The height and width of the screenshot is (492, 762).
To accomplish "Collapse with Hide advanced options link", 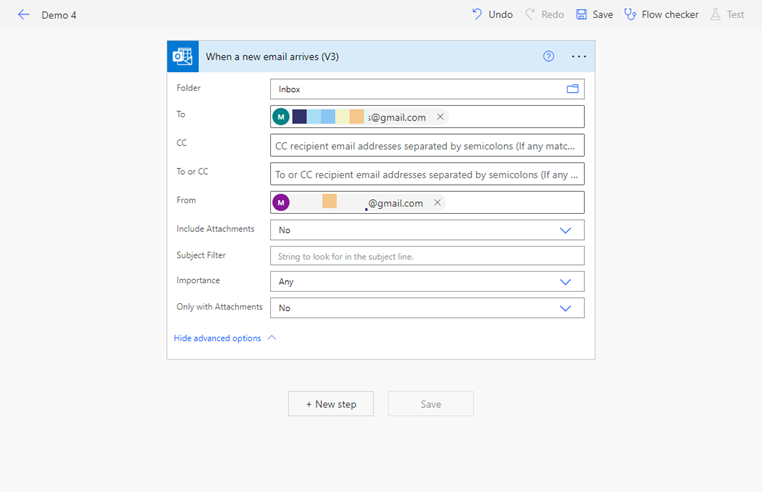I will point(217,338).
